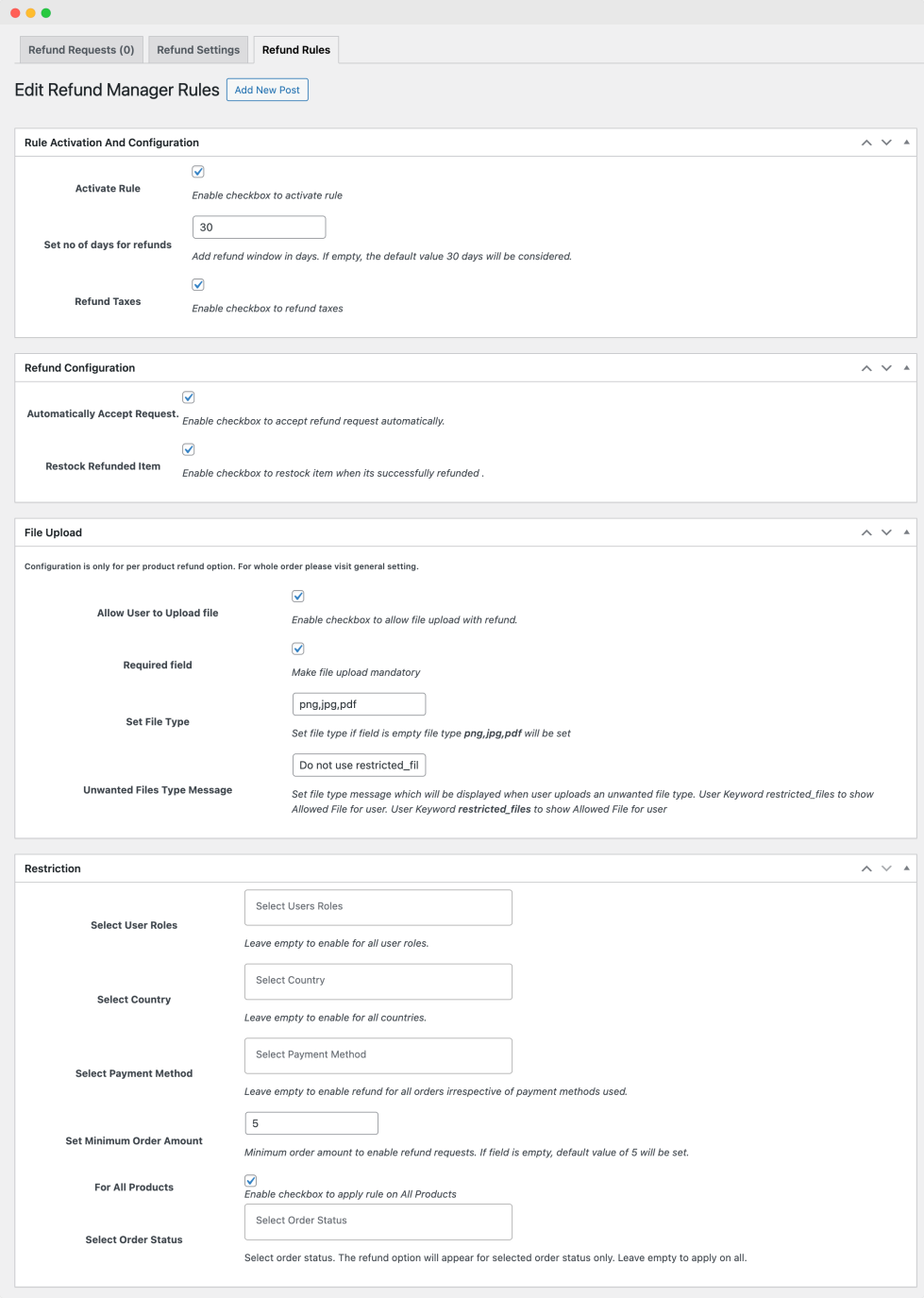
Task: Move Restriction panel up arrow
Action: (x=866, y=868)
